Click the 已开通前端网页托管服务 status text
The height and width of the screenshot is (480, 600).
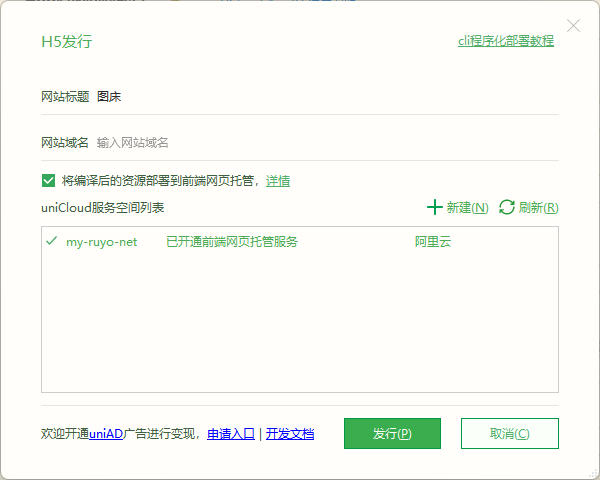coord(231,242)
